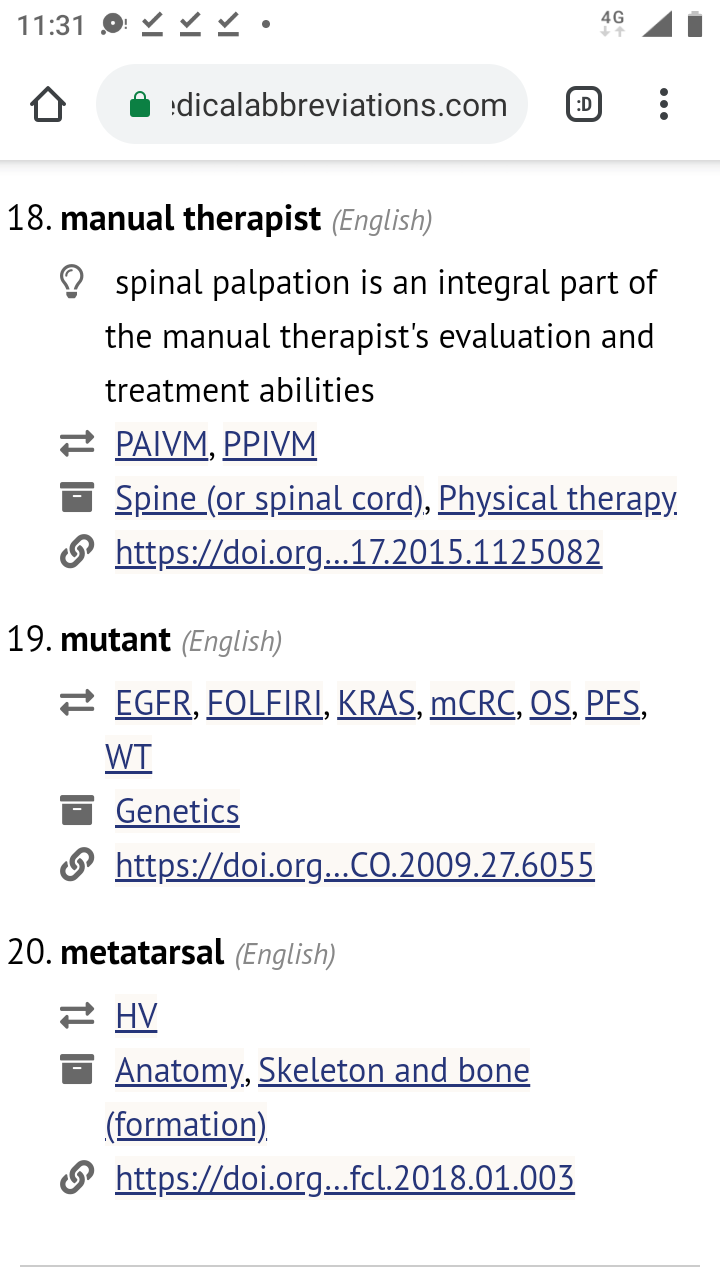Screen dimensions: 720x1280
Task: Open the PAIVM abbreviation link
Action: pos(162,445)
